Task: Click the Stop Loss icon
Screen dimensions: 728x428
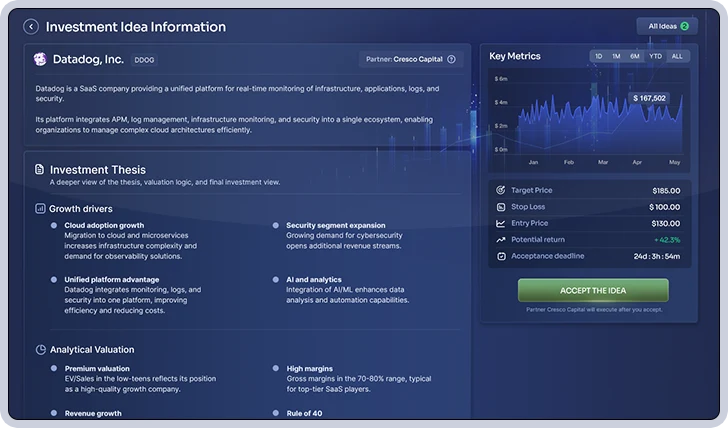Action: pos(500,207)
